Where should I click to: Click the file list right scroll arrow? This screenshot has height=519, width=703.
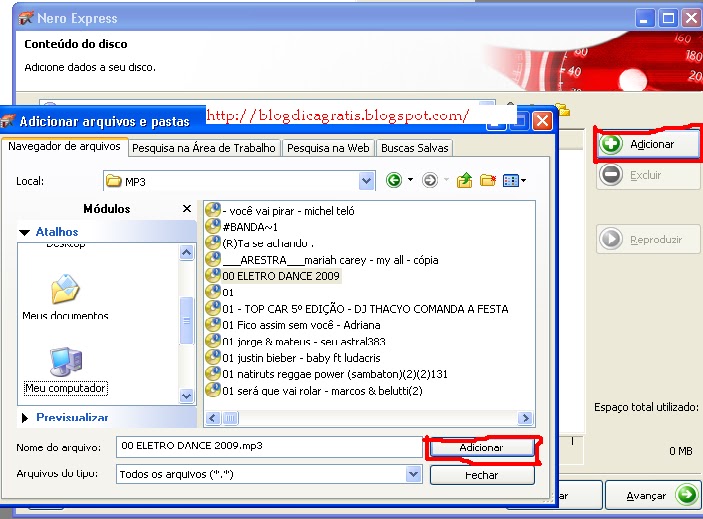click(525, 418)
